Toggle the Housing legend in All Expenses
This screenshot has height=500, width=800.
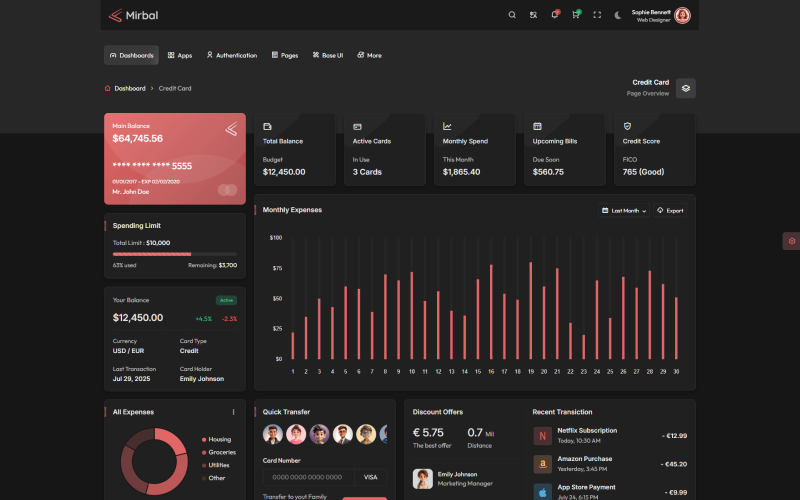[218, 439]
